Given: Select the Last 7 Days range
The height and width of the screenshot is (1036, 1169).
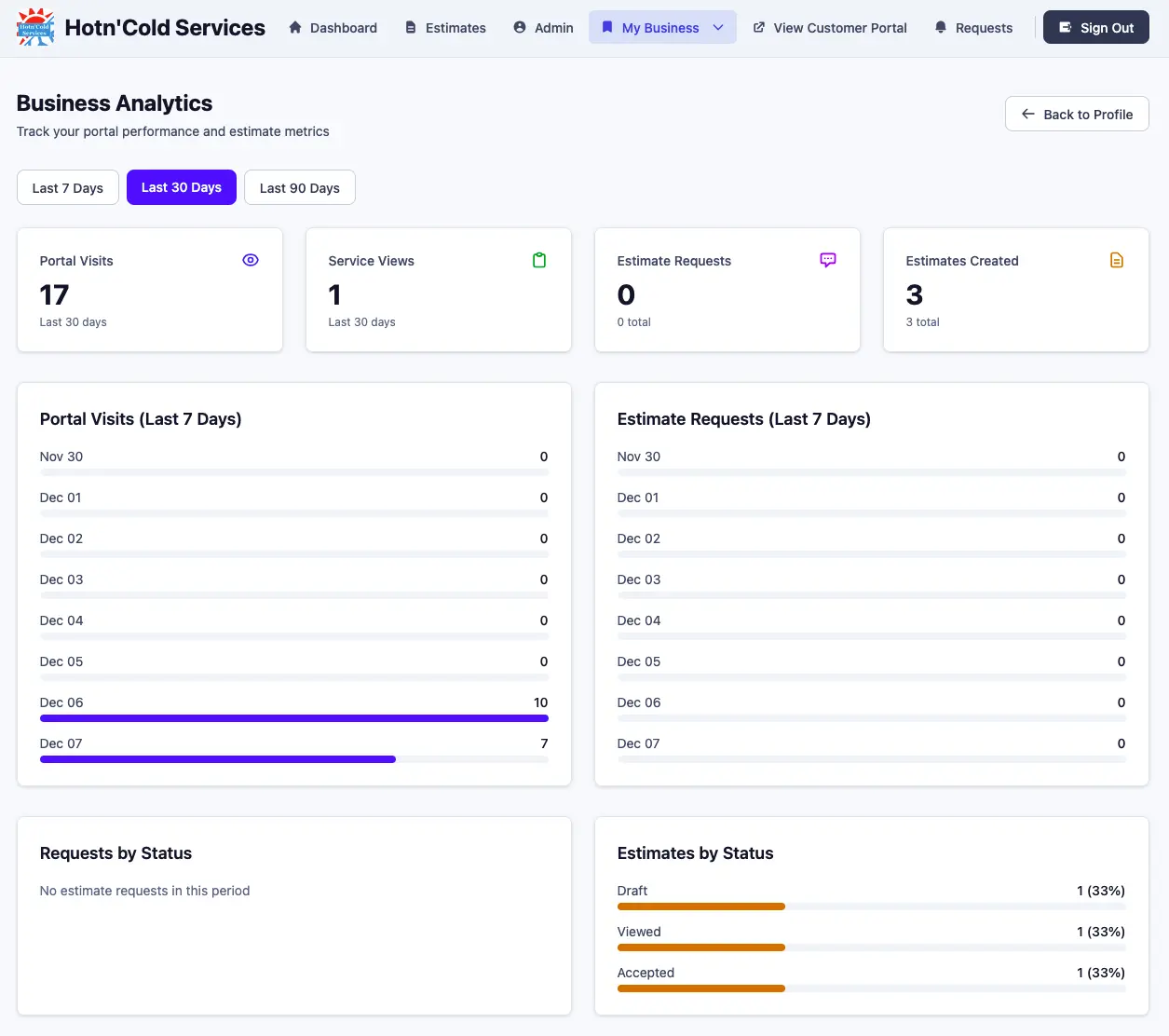Looking at the screenshot, I should (68, 187).
